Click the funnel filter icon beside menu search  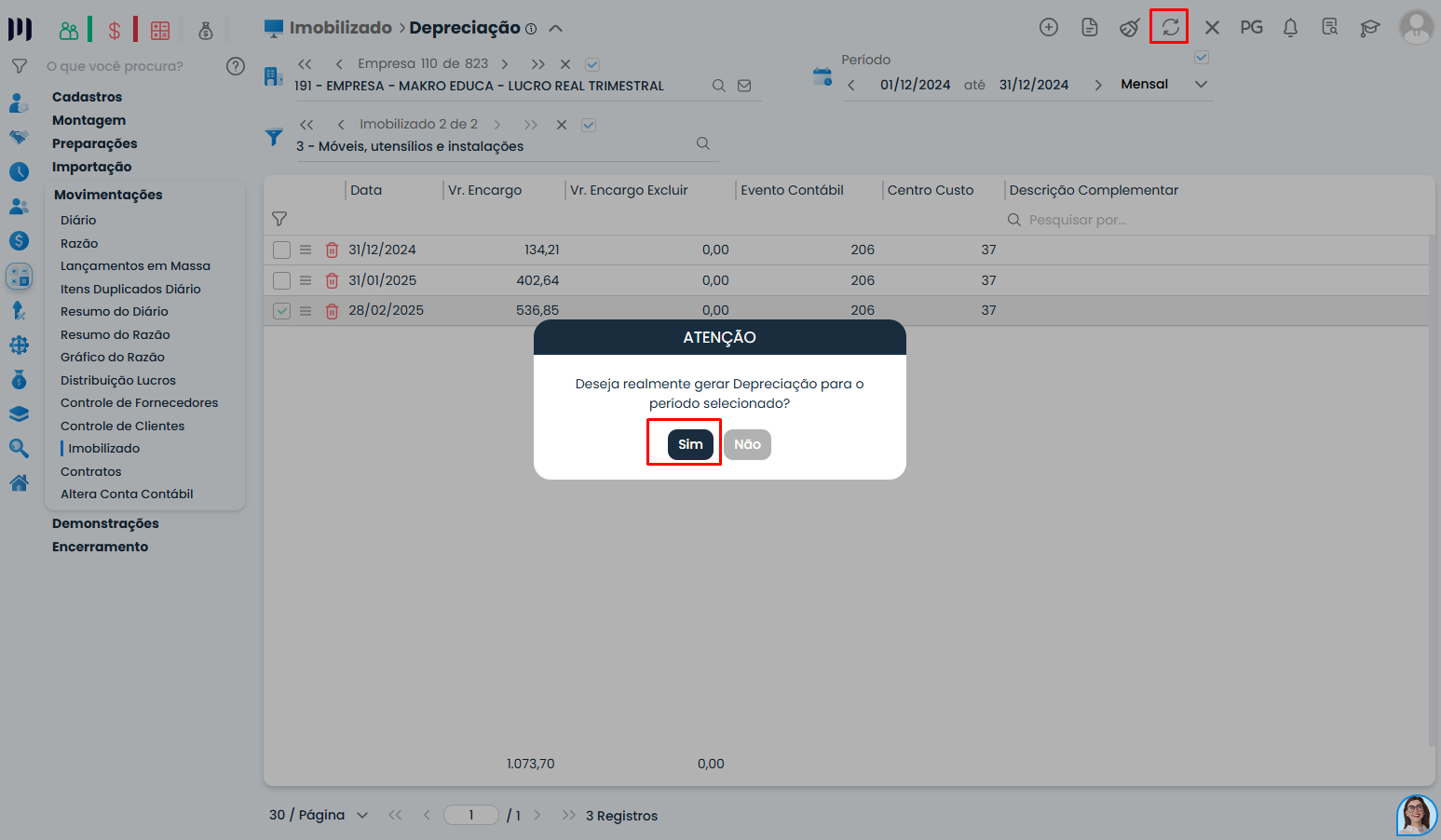pos(19,66)
